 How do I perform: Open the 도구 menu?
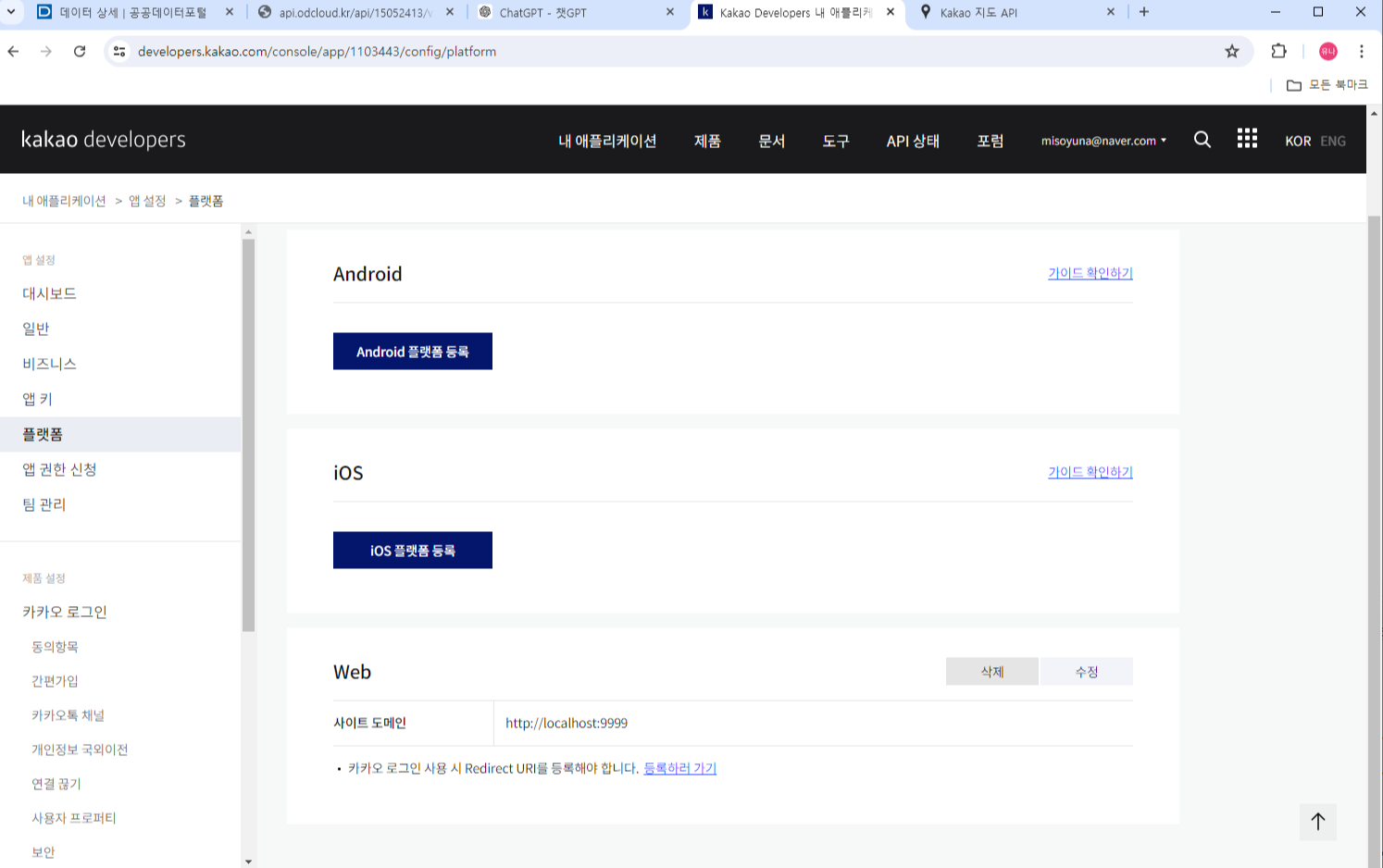point(835,141)
